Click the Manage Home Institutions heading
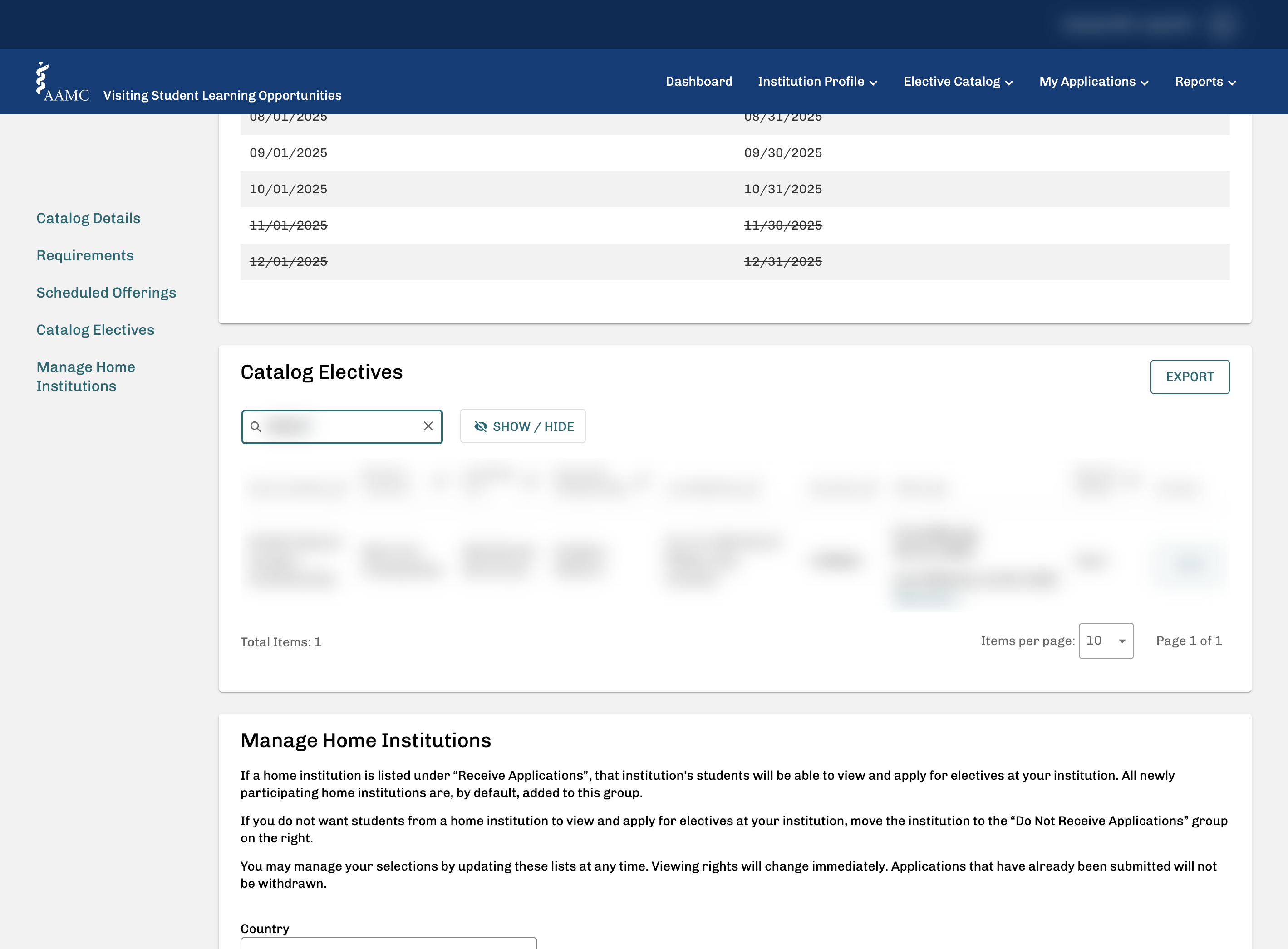Screen dimensions: 1288x949 click(365, 740)
